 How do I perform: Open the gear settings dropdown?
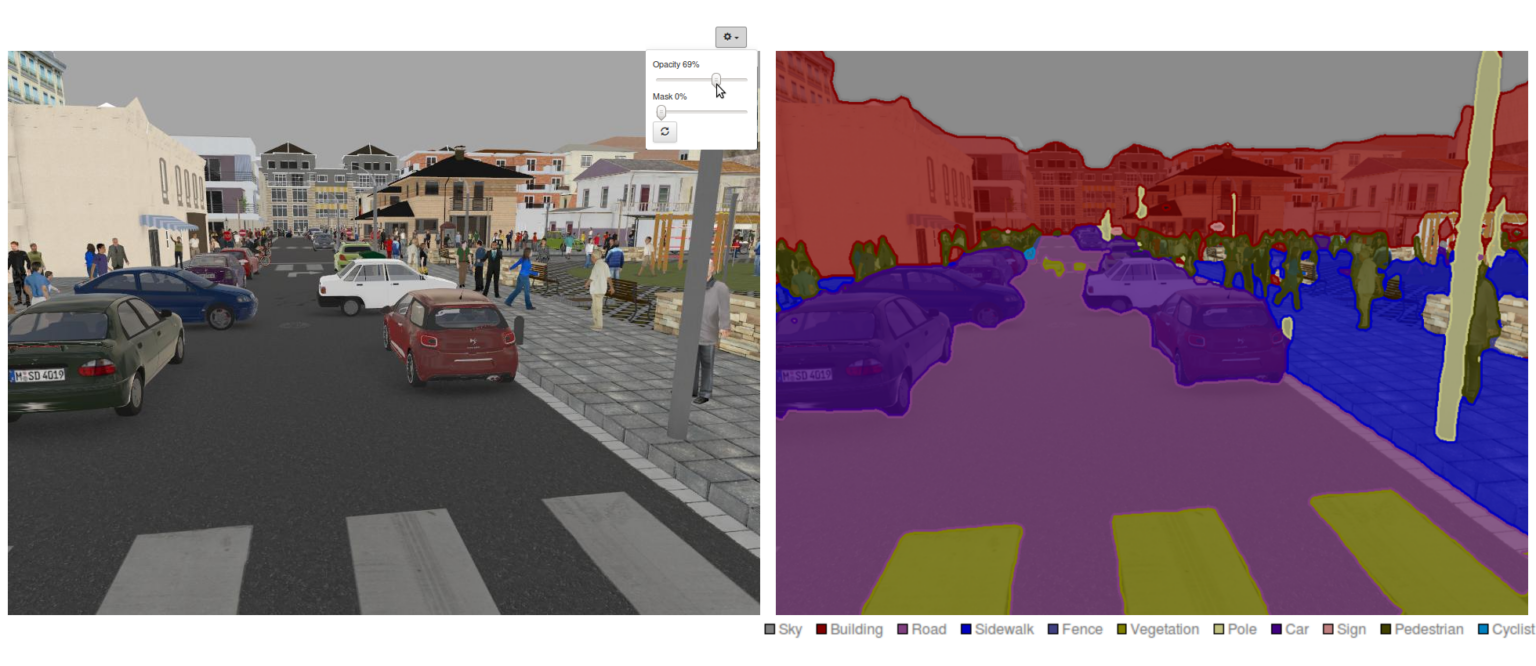pos(731,37)
